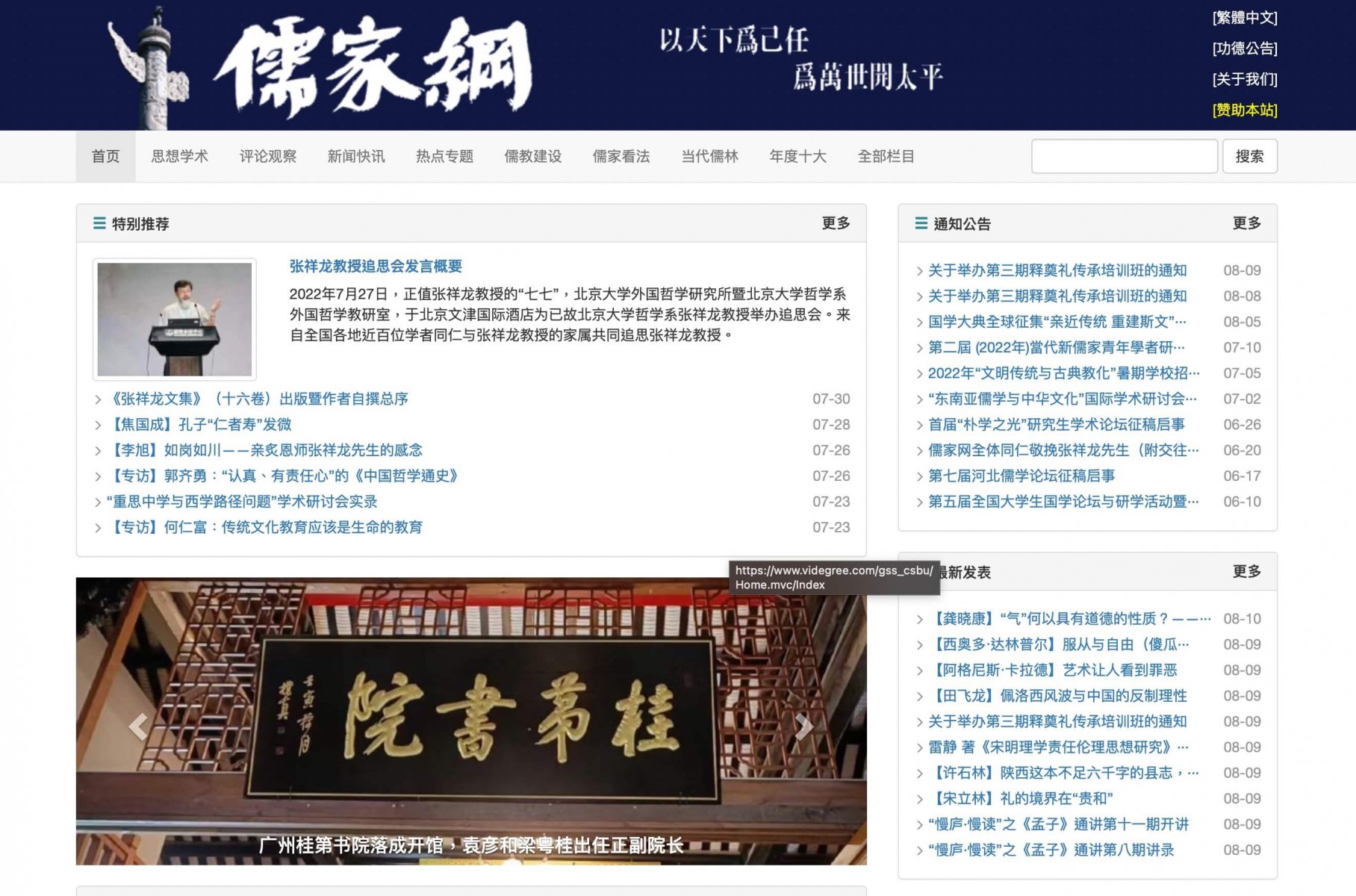The height and width of the screenshot is (896, 1356).
Task: Click list icon beside 通知公告 heading
Action: (x=921, y=223)
